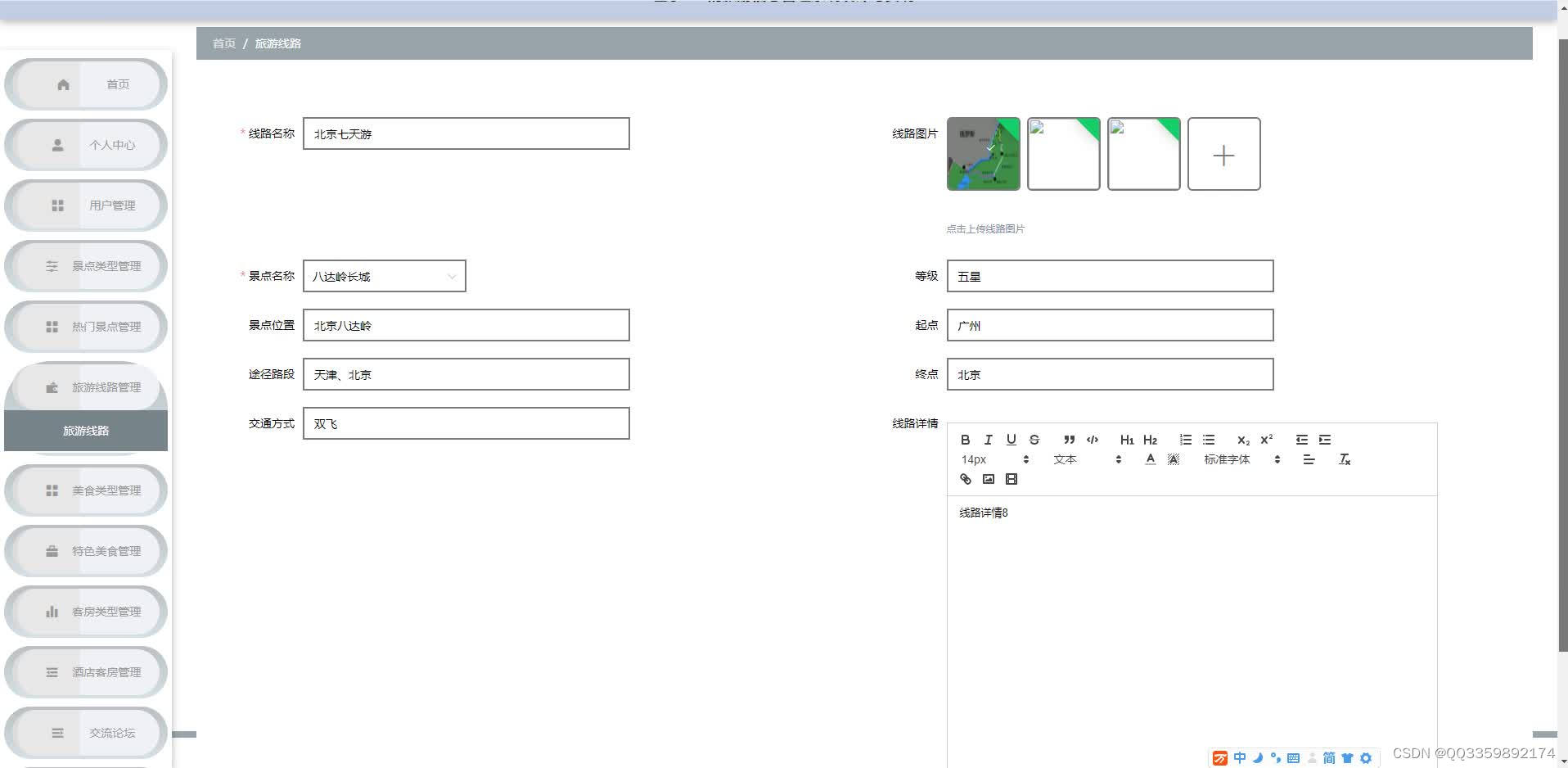Insert a code block in the editor
This screenshot has width=1568, height=768.
click(x=1092, y=440)
